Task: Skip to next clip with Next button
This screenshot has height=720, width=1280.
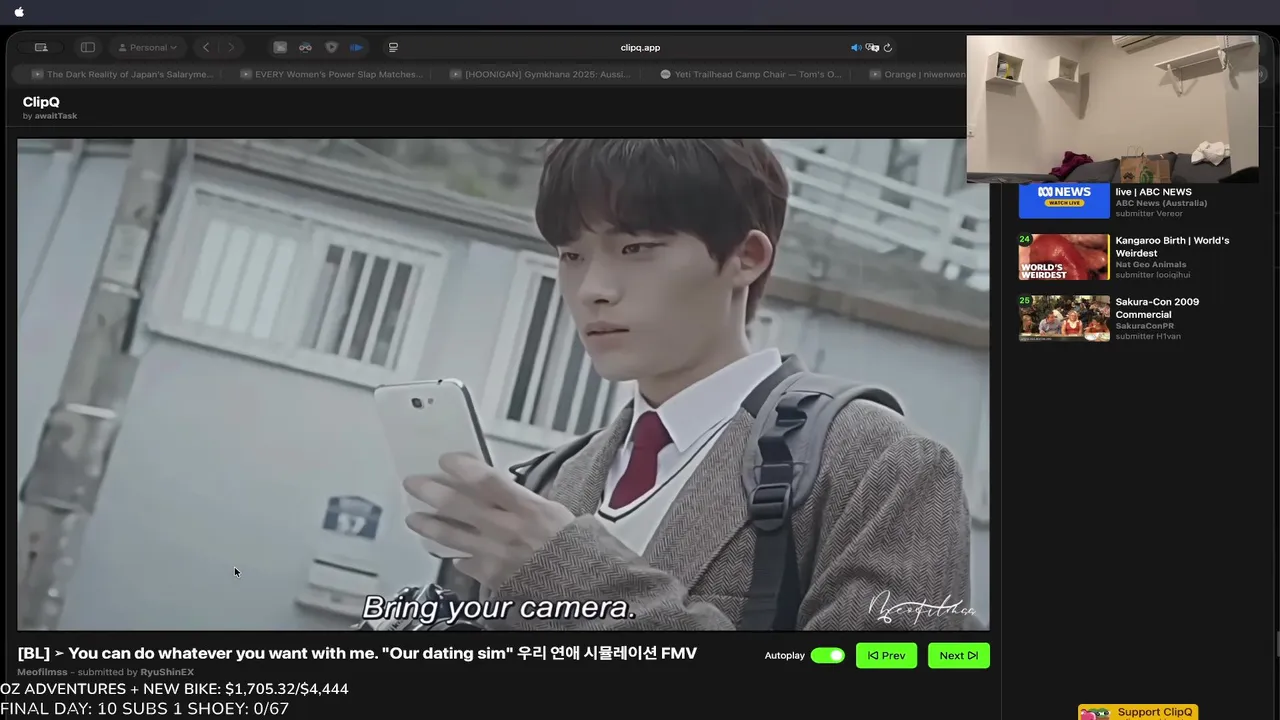Action: pyautogui.click(x=958, y=656)
